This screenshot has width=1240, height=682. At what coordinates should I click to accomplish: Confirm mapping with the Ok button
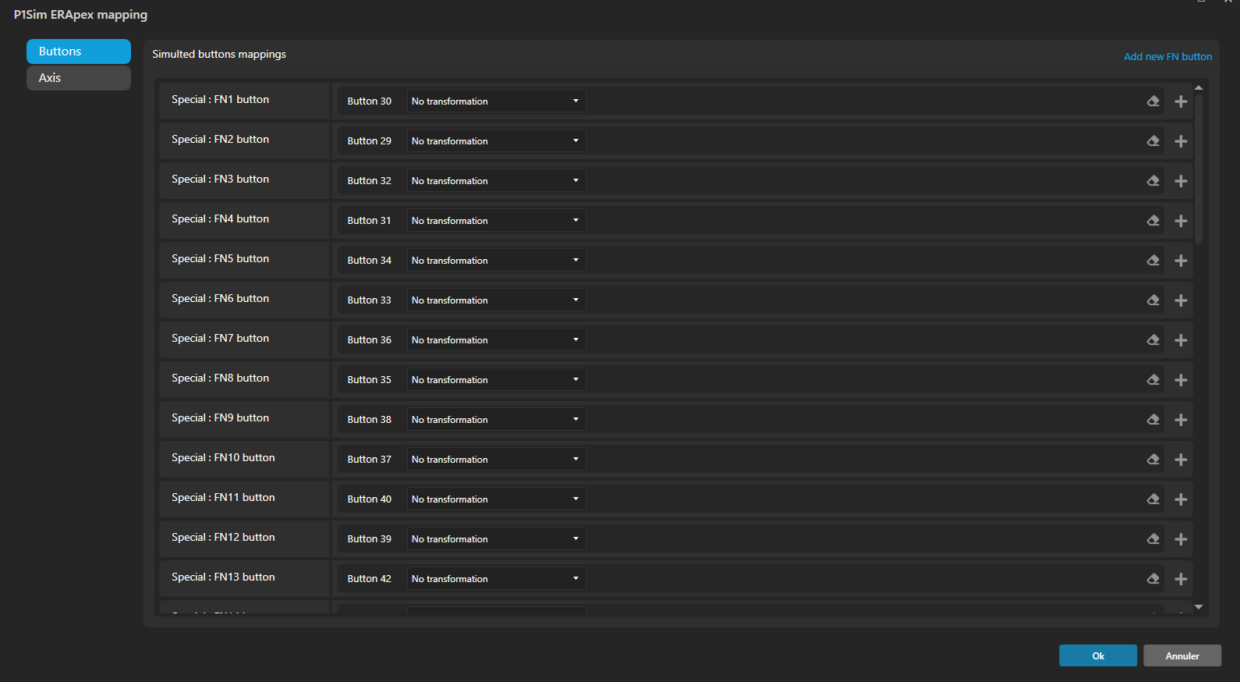(1097, 656)
